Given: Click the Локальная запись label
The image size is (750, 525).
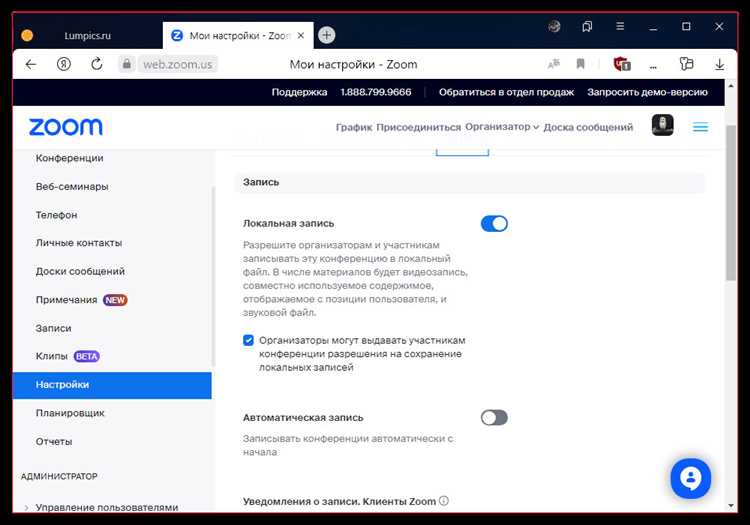Looking at the screenshot, I should tap(288, 223).
